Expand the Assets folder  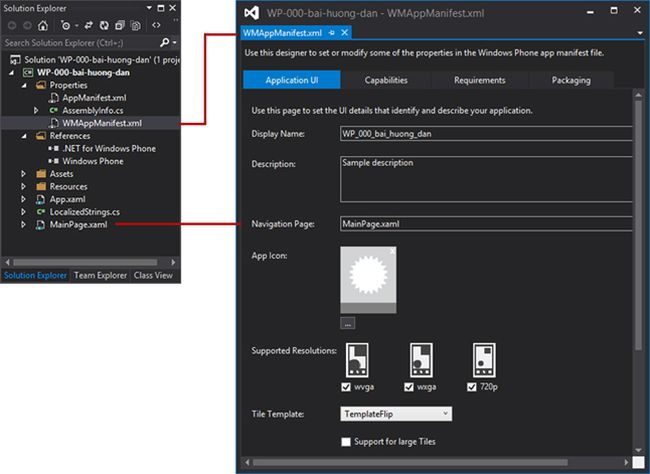click(23, 174)
